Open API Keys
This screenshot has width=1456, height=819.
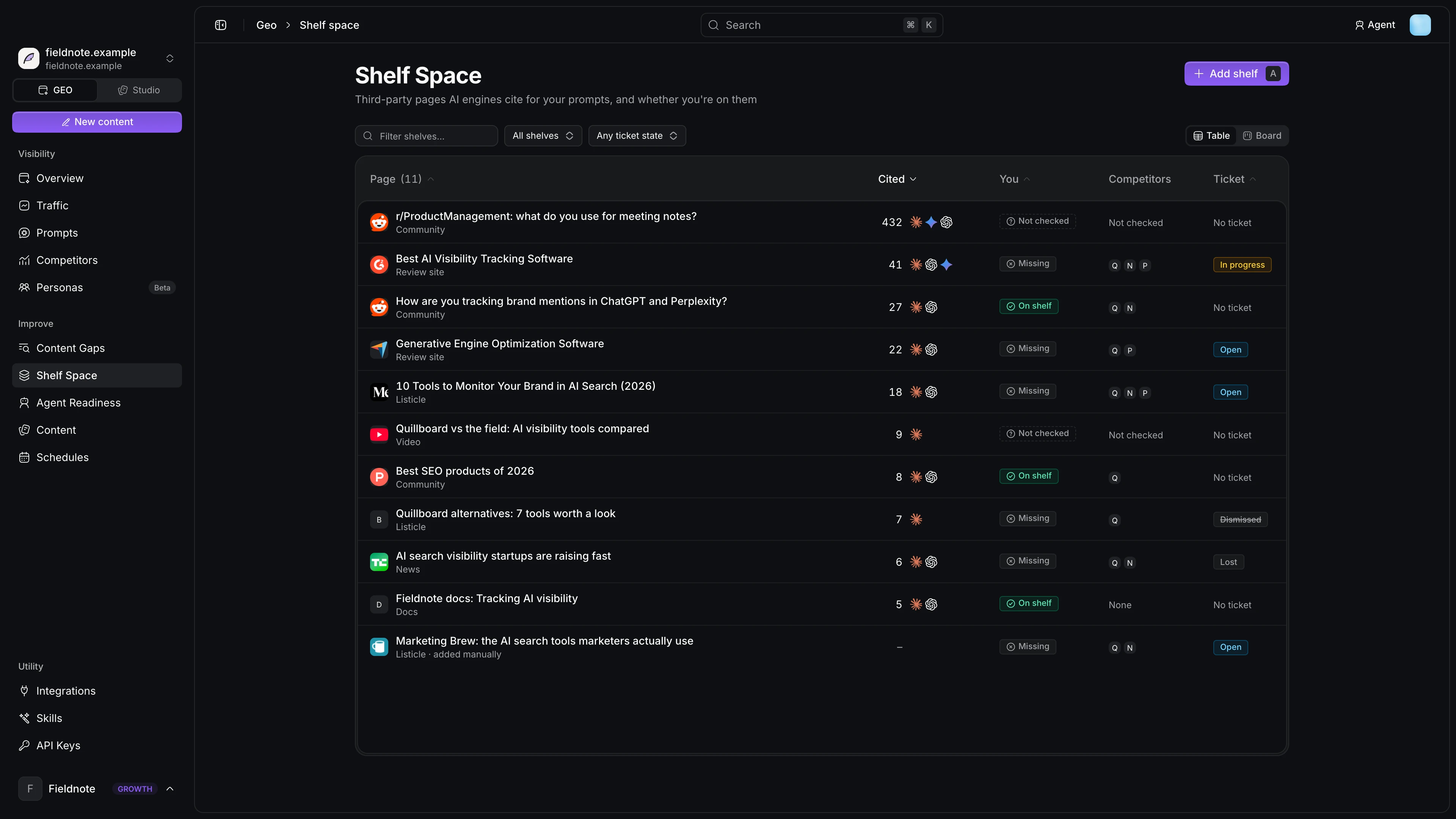point(97,745)
